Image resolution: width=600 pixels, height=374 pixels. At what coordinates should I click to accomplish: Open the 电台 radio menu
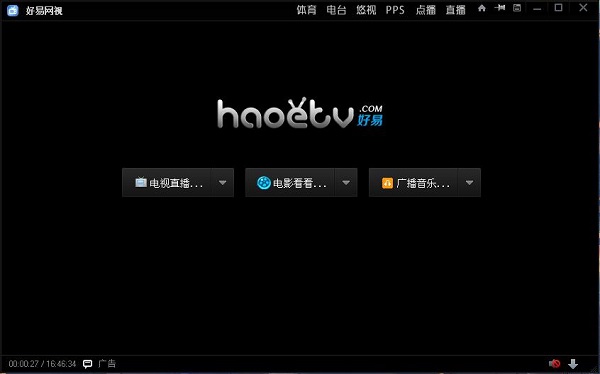pyautogui.click(x=336, y=10)
